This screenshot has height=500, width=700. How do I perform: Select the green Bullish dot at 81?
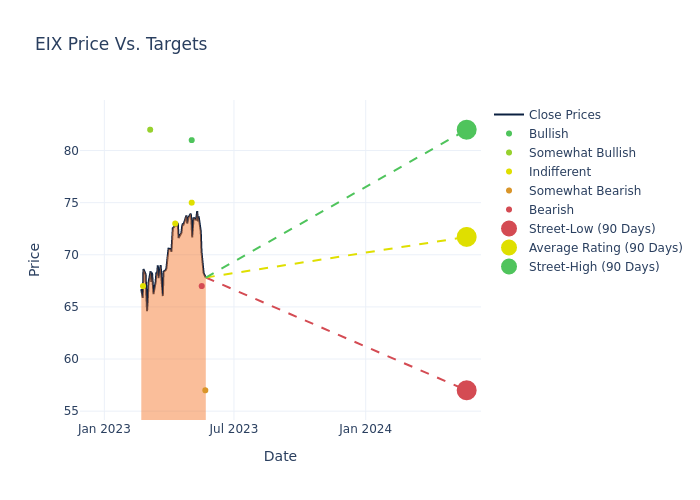[x=192, y=140]
